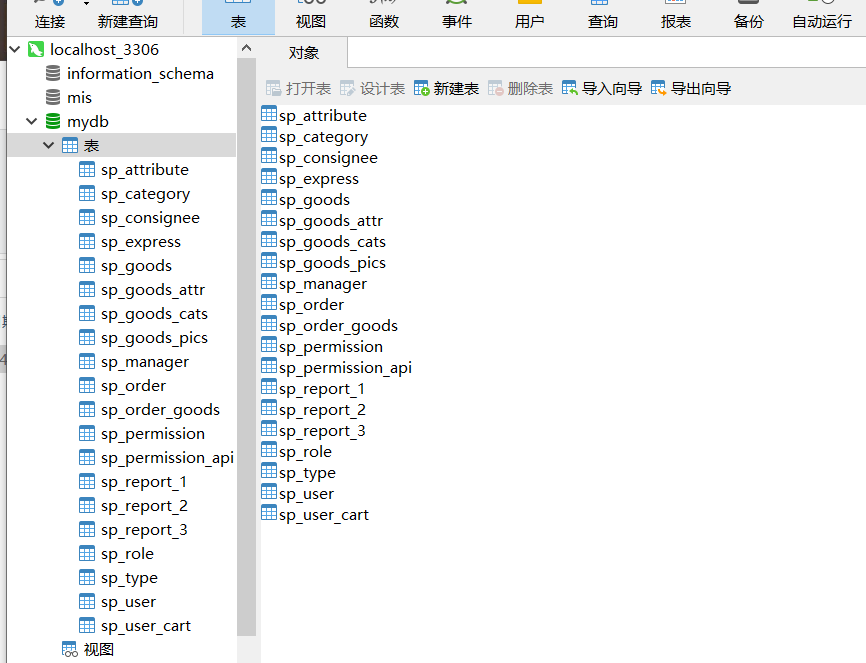Click the 视图 views icon in tree
866x663 pixels.
point(70,649)
